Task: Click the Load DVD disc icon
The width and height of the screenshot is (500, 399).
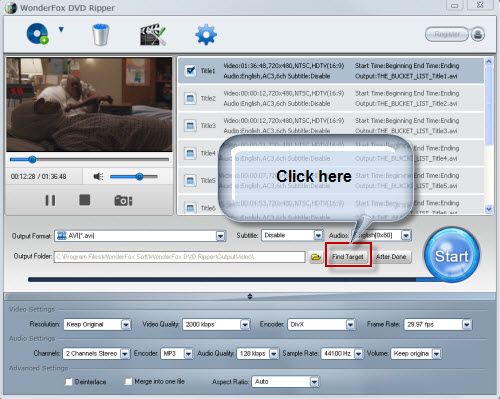Action: click(37, 34)
